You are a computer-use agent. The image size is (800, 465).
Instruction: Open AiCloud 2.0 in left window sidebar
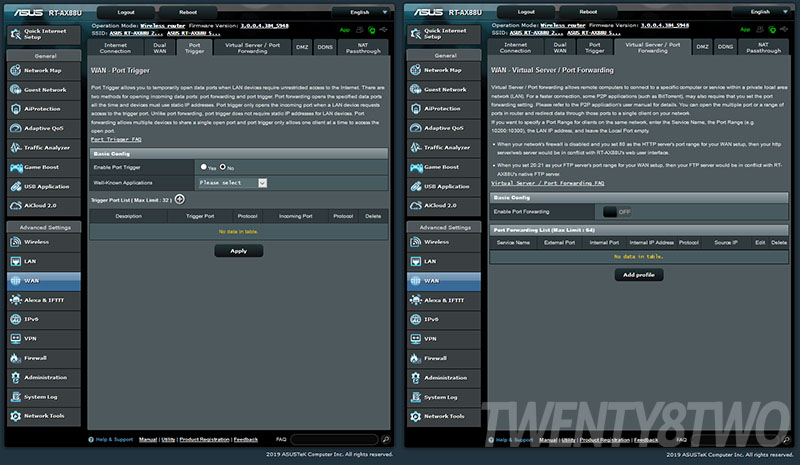(44, 206)
